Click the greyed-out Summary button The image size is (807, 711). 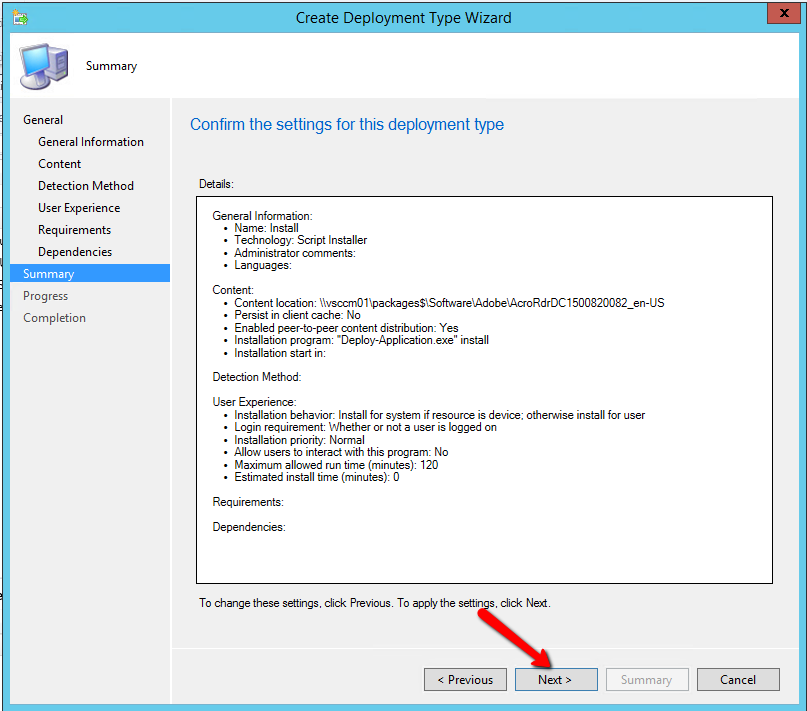tap(646, 680)
